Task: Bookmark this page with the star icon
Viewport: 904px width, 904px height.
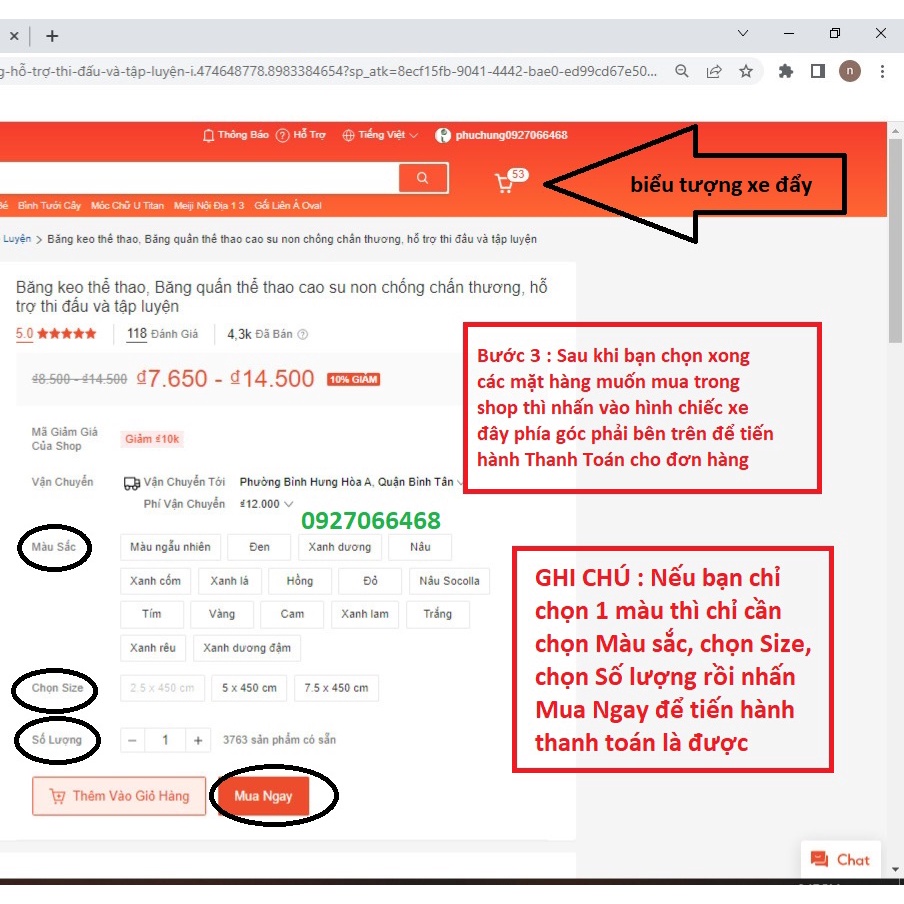Action: [x=746, y=71]
